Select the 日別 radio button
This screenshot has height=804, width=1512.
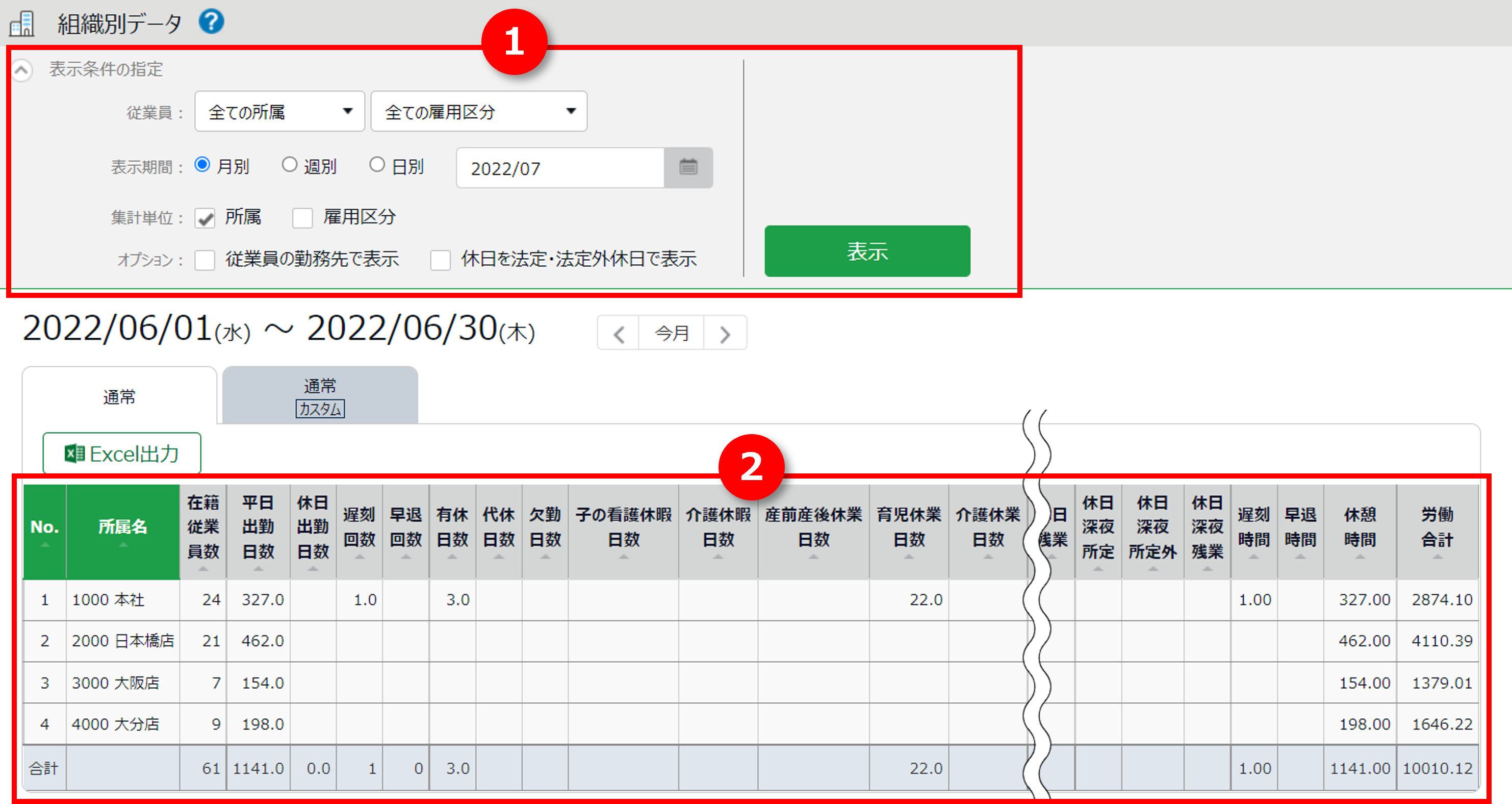(x=377, y=165)
